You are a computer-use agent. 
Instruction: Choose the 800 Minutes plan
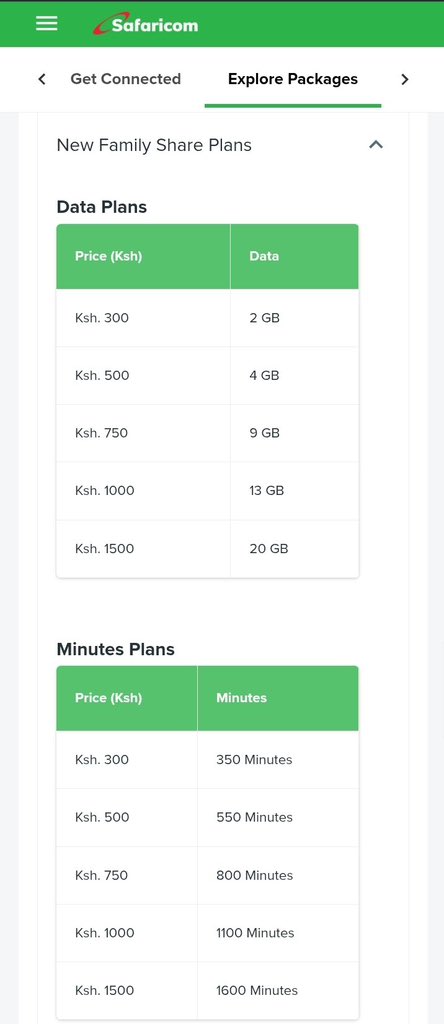208,875
